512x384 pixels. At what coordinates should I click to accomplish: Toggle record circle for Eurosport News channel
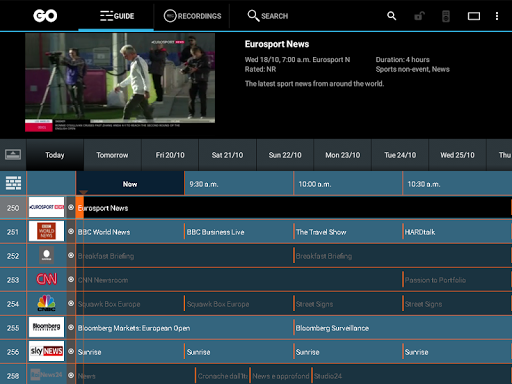click(71, 207)
